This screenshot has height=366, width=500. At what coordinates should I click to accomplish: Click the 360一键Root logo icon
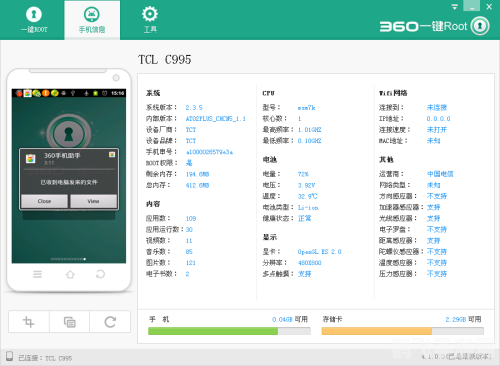click(480, 26)
